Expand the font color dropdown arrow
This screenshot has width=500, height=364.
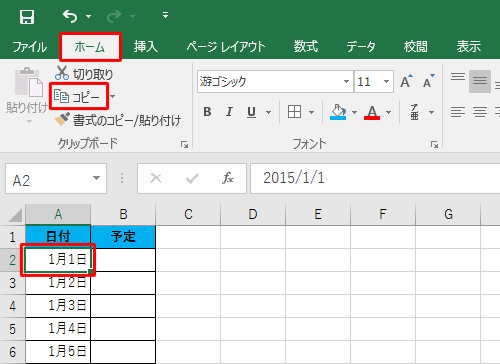click(x=389, y=112)
